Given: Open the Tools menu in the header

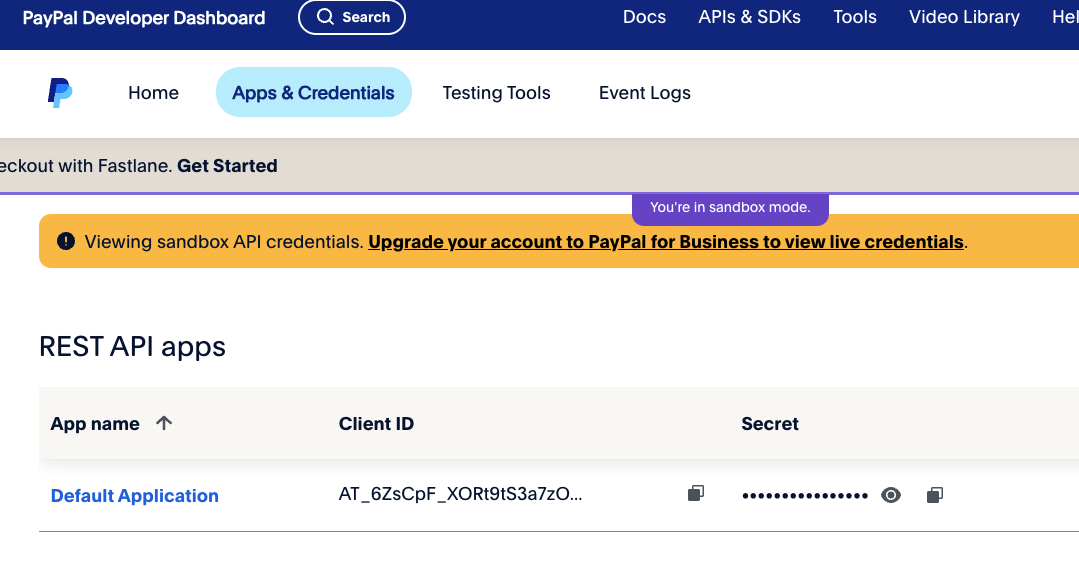Looking at the screenshot, I should click(x=855, y=17).
